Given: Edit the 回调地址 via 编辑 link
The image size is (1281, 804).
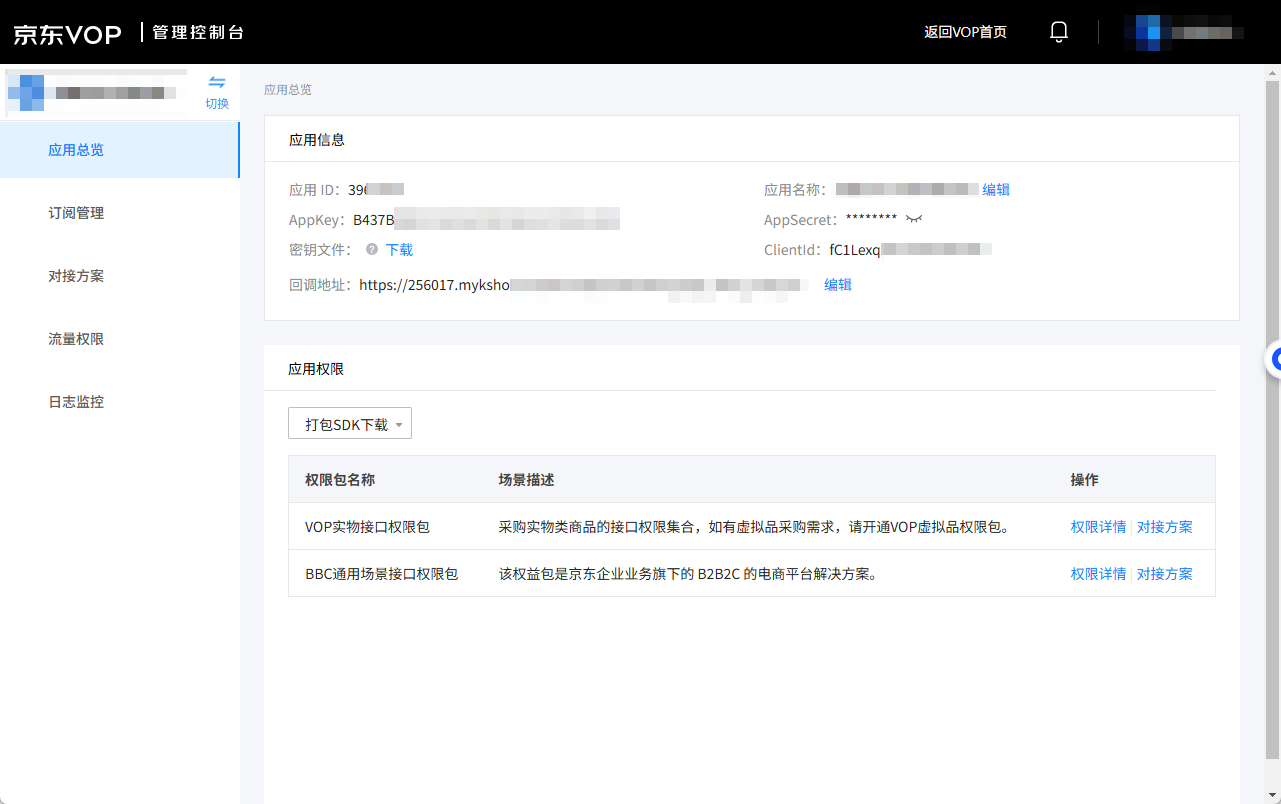Looking at the screenshot, I should click(x=838, y=284).
